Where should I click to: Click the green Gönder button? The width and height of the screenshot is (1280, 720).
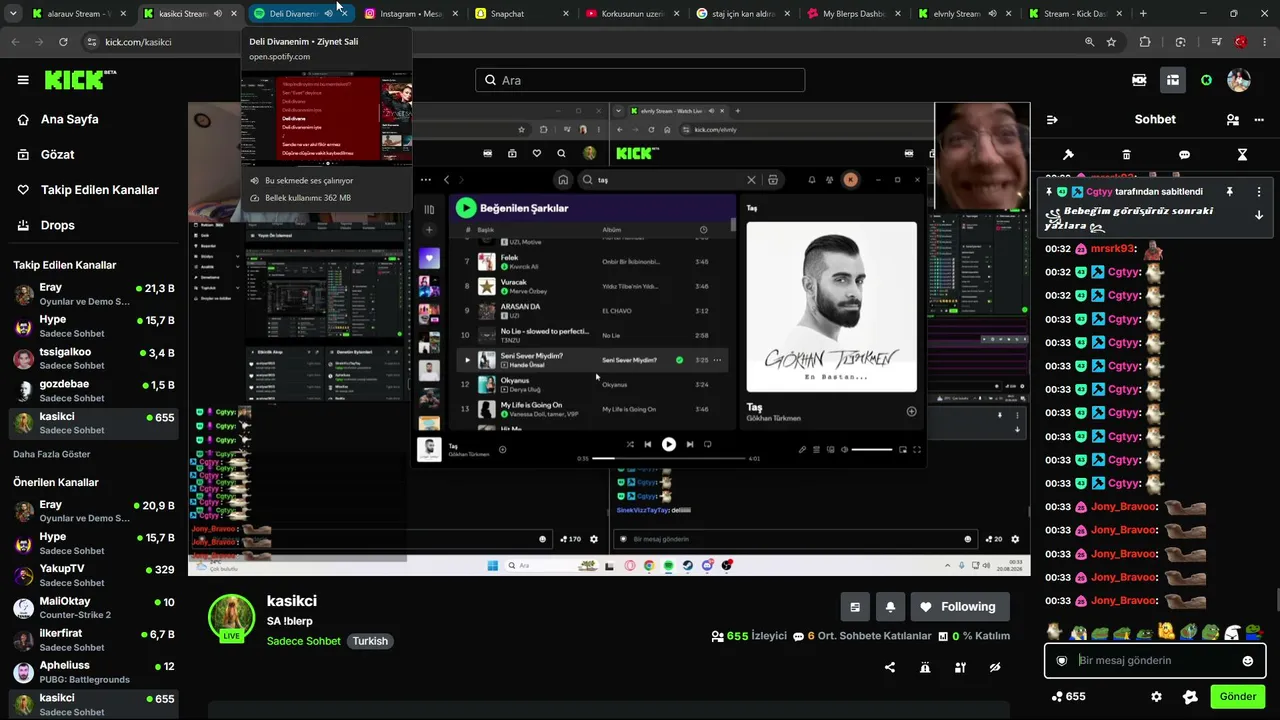click(1238, 697)
